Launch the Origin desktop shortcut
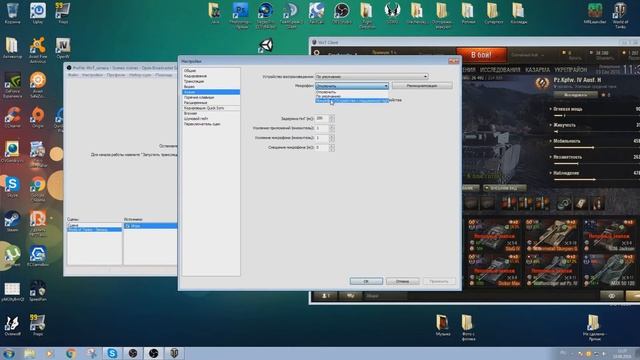Viewport: 640px width, 360px height. [x=38, y=118]
